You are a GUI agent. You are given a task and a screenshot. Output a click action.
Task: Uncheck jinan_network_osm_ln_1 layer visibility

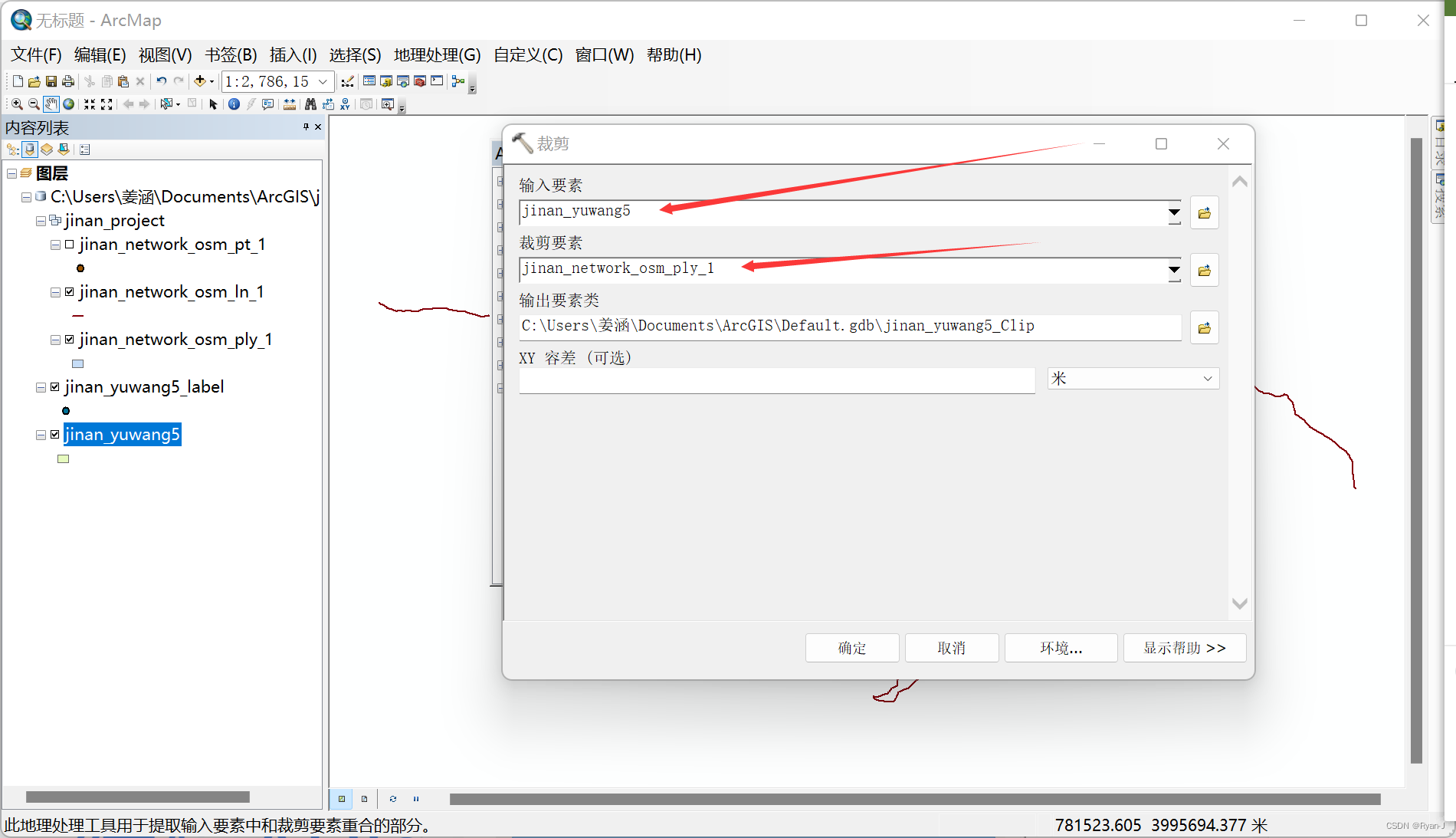70,292
